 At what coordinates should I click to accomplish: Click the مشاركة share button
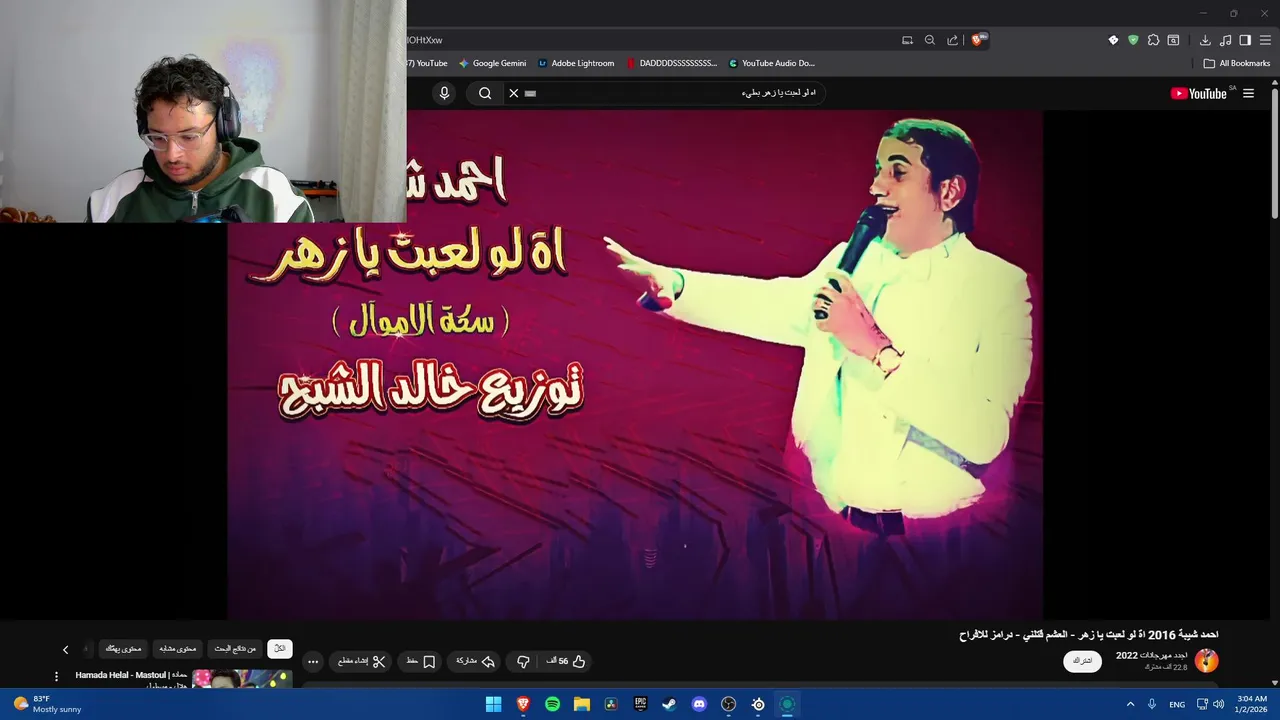(476, 661)
